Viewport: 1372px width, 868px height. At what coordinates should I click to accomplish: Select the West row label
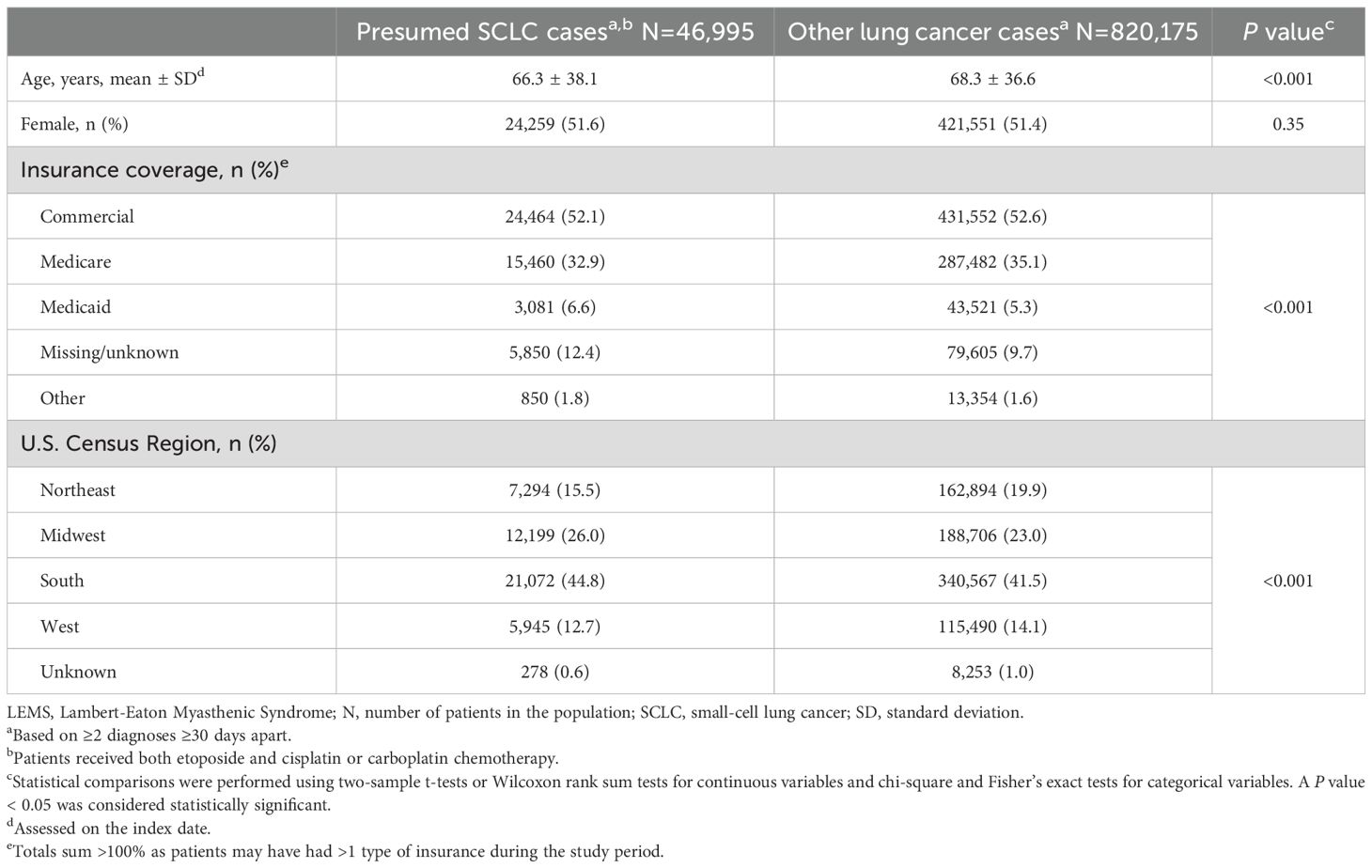click(x=60, y=627)
